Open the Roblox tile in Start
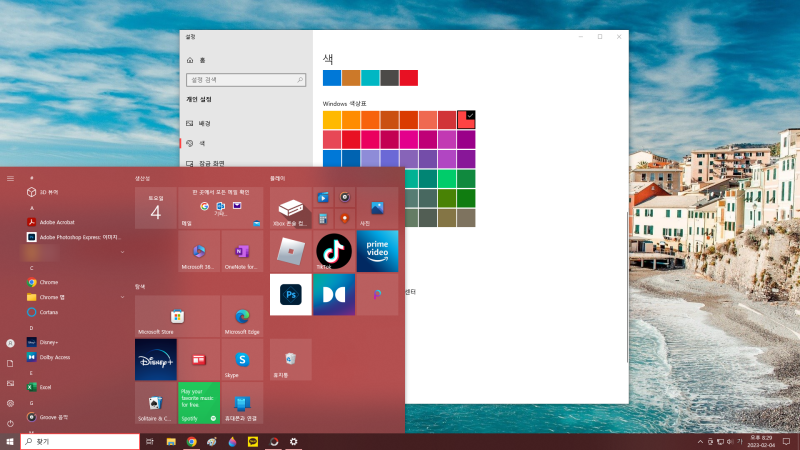The image size is (800, 450). click(x=290, y=251)
